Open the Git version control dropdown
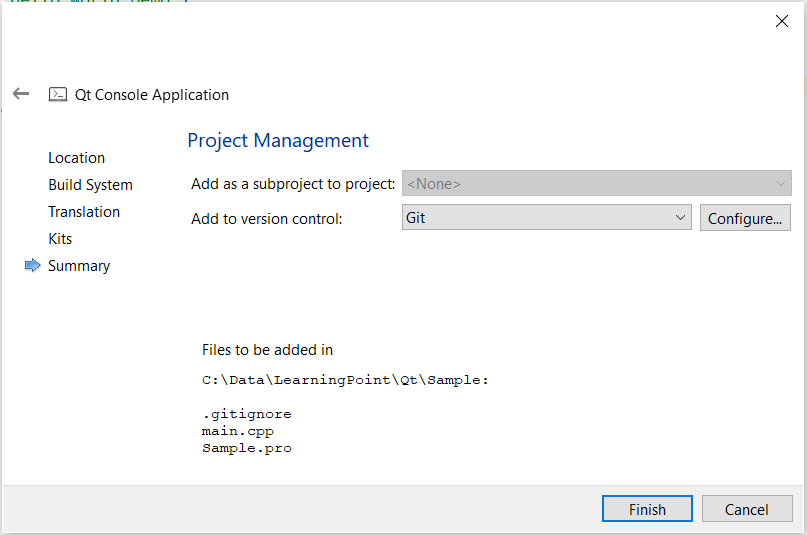This screenshot has width=807, height=535. [x=546, y=217]
